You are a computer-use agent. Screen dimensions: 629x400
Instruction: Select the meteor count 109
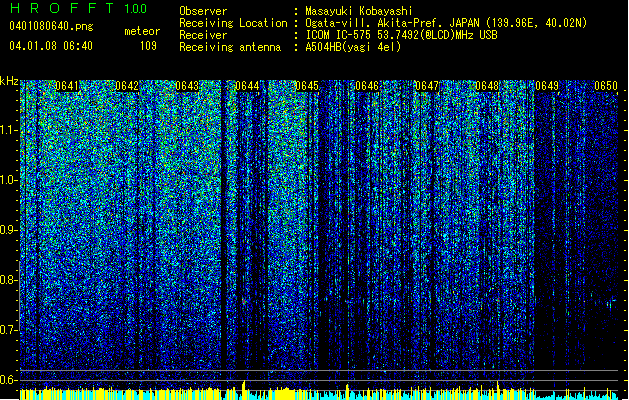click(x=148, y=46)
